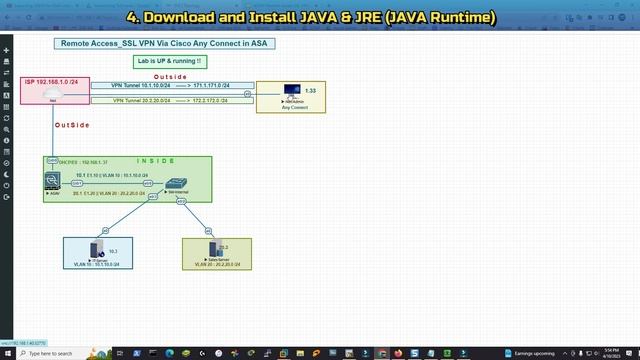
Task: Click the 'Earnings upcoming' taskbar widget
Action: pos(530,353)
